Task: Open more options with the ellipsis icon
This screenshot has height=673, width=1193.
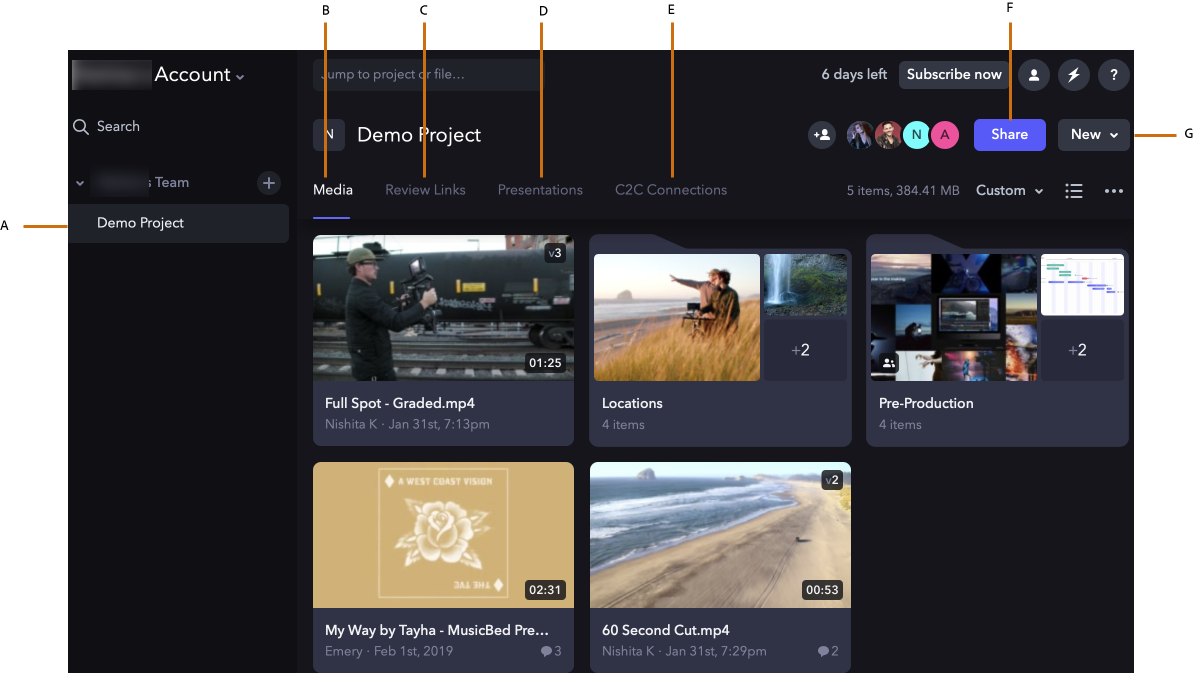Action: point(1114,190)
